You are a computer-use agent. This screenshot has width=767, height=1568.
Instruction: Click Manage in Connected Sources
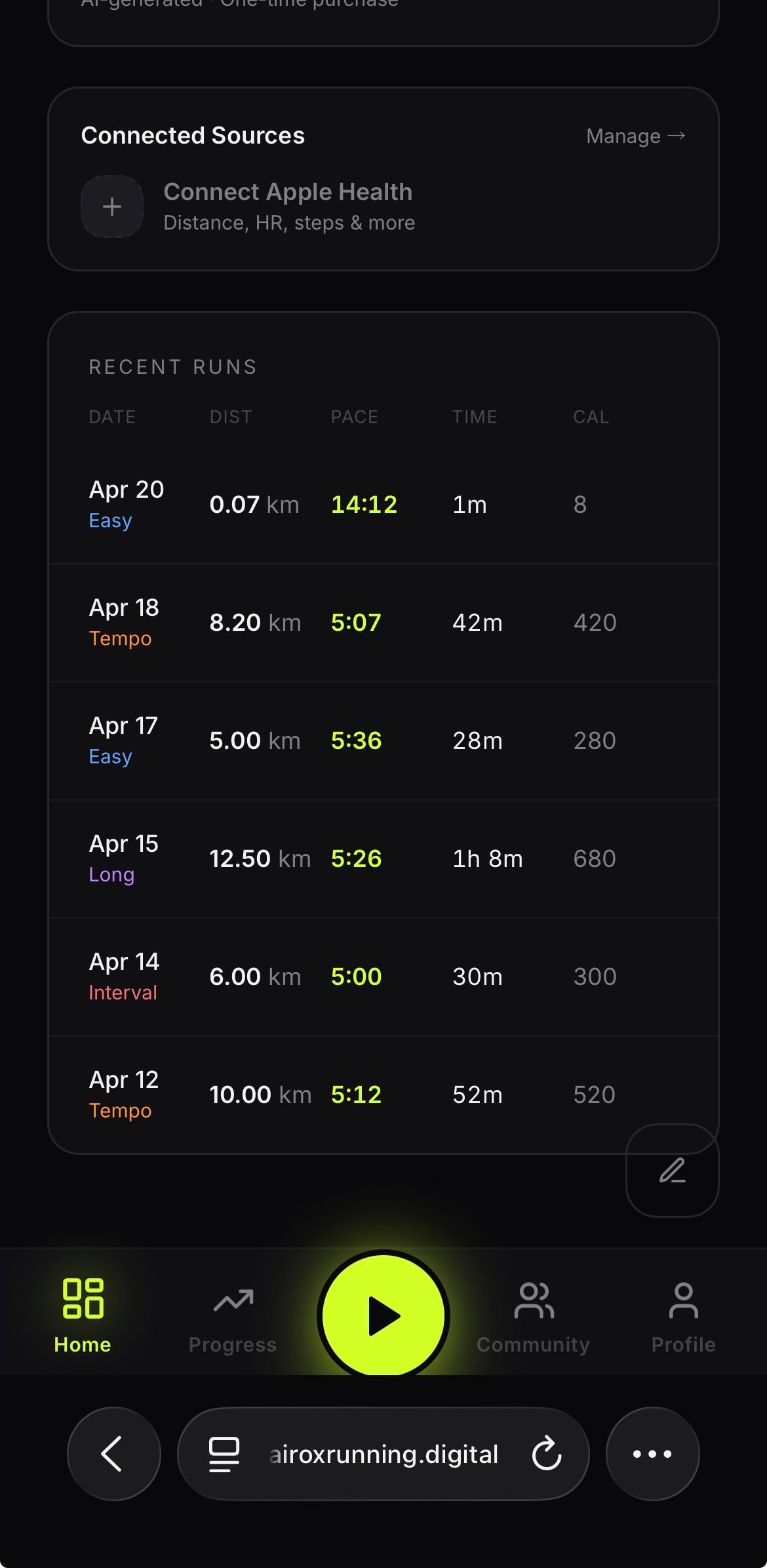(635, 136)
